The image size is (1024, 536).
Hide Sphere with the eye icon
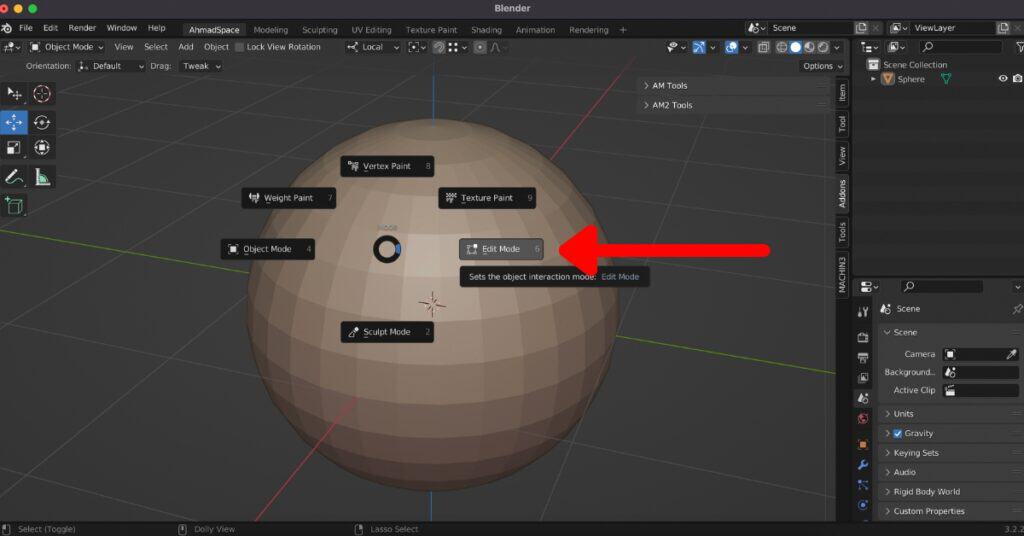[x=1002, y=78]
